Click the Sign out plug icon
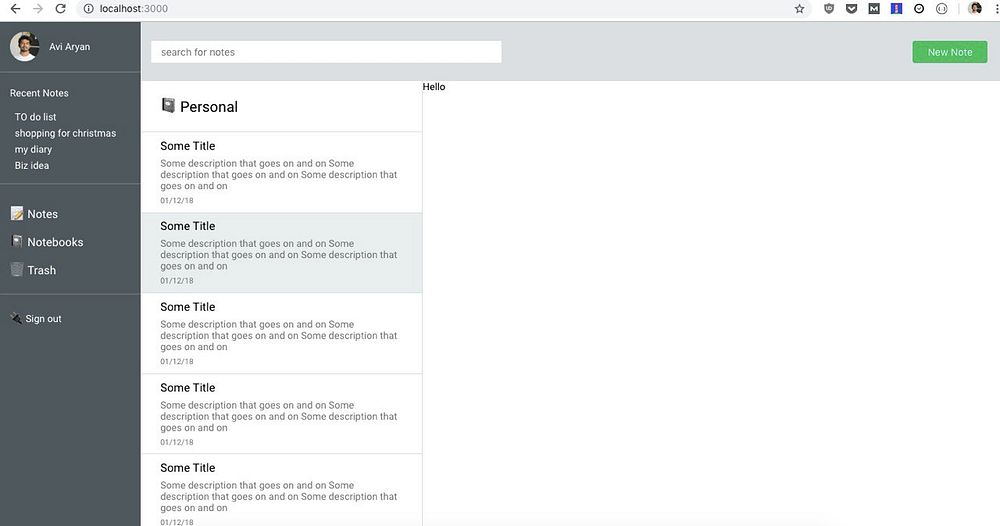This screenshot has height=526, width=1000. tap(16, 318)
